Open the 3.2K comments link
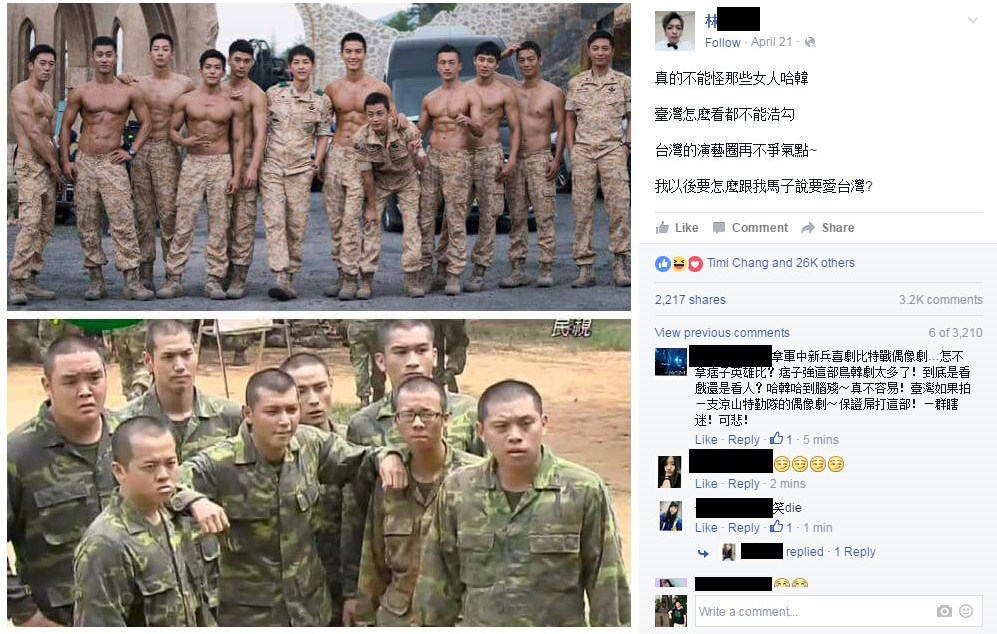 tap(940, 300)
